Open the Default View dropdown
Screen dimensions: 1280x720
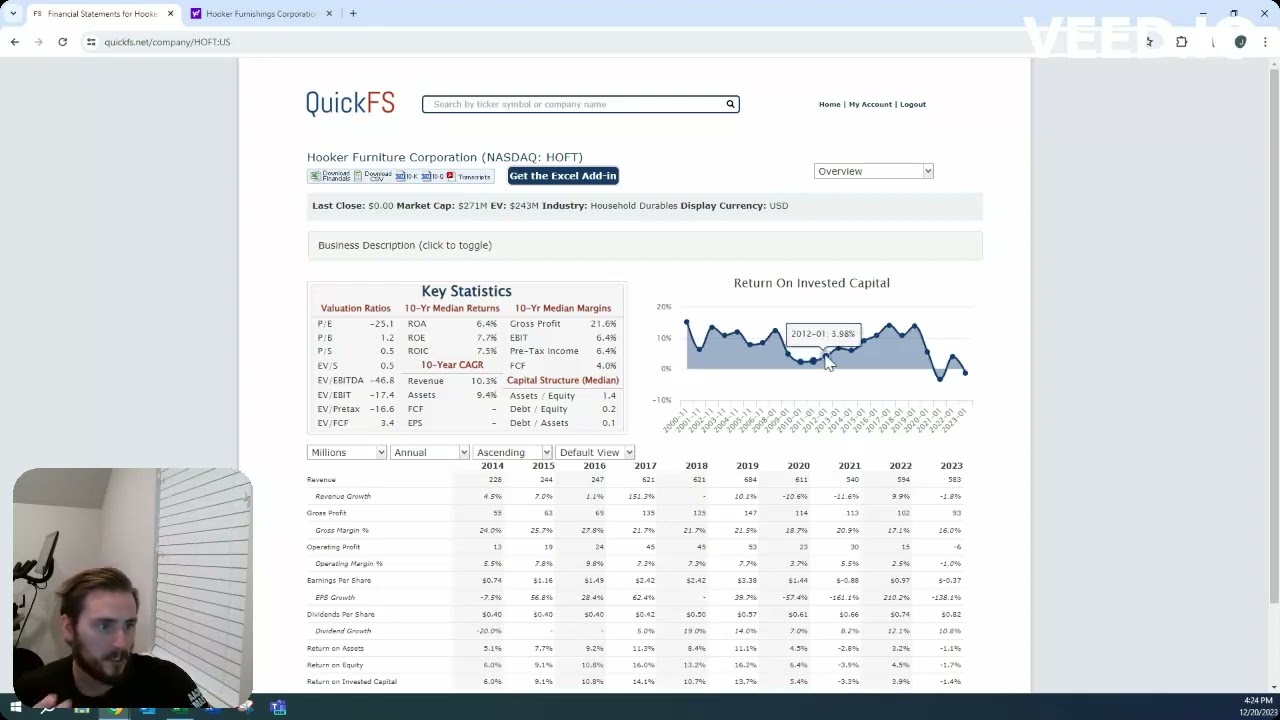(595, 452)
